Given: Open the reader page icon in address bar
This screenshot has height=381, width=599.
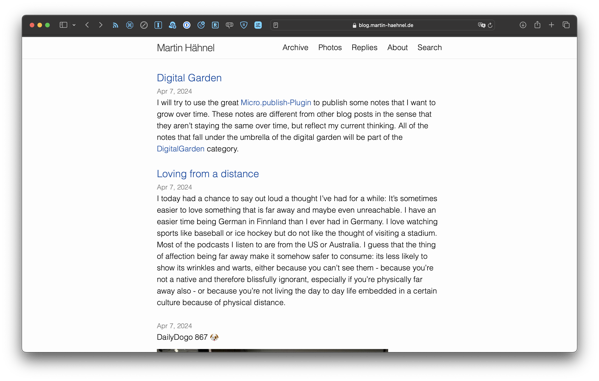Looking at the screenshot, I should coord(275,25).
